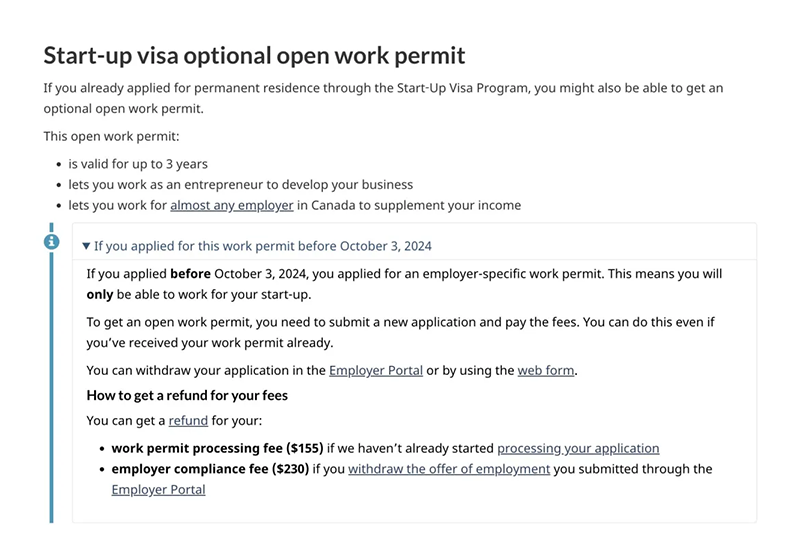The image size is (794, 560).
Task: Click the bold word 'before' in the first alert paragraph
Action: coord(192,274)
